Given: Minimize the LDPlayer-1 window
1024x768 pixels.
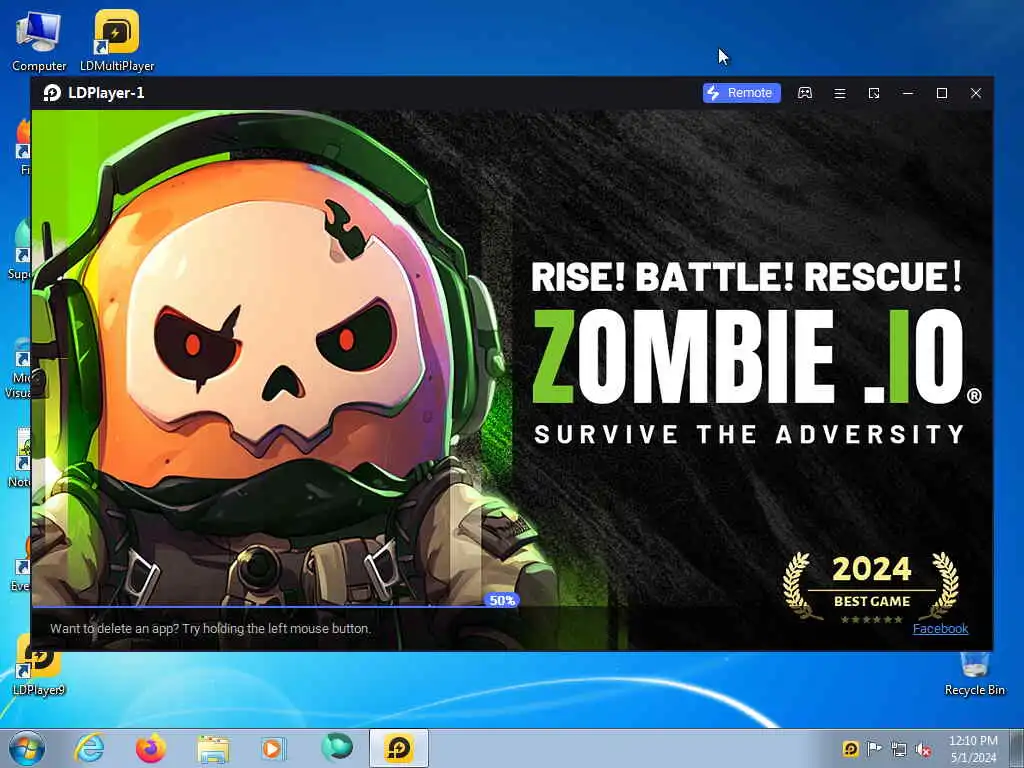Looking at the screenshot, I should click(x=908, y=93).
